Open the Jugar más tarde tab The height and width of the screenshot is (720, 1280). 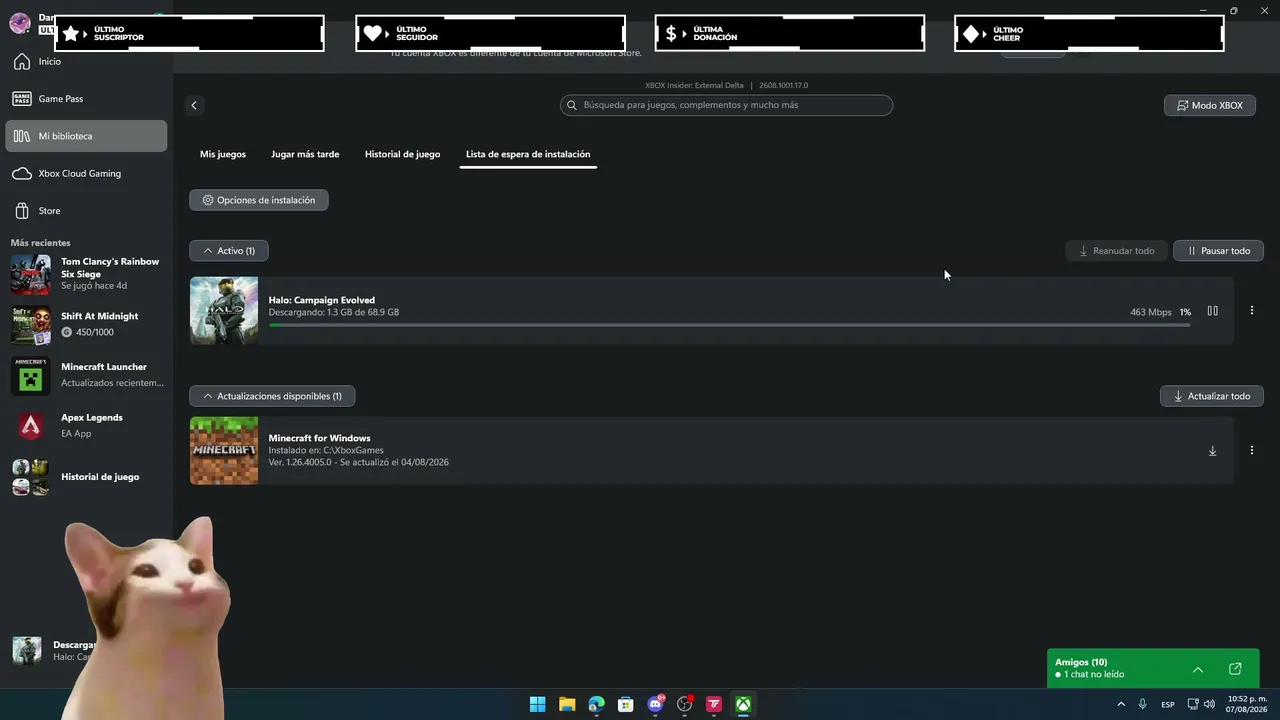pyautogui.click(x=305, y=155)
